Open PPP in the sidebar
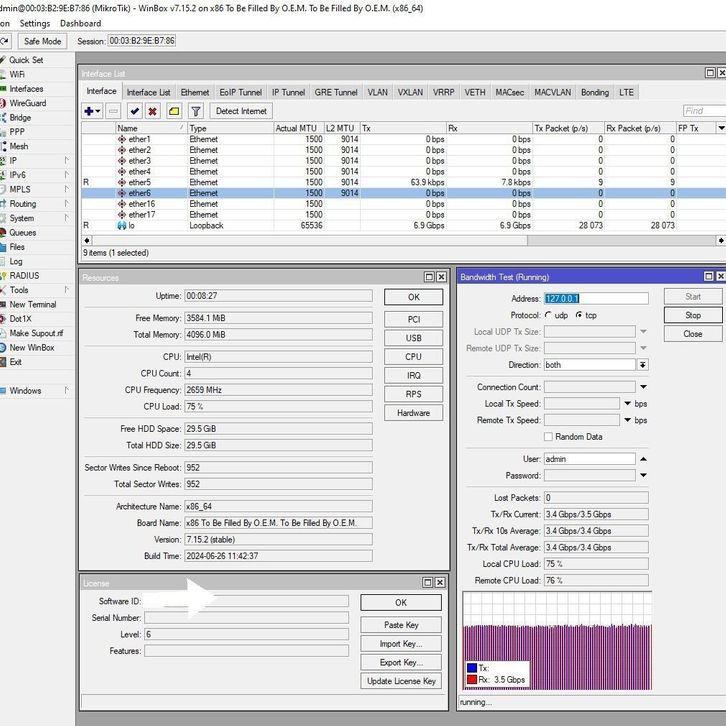The height and width of the screenshot is (726, 726). pos(17,131)
